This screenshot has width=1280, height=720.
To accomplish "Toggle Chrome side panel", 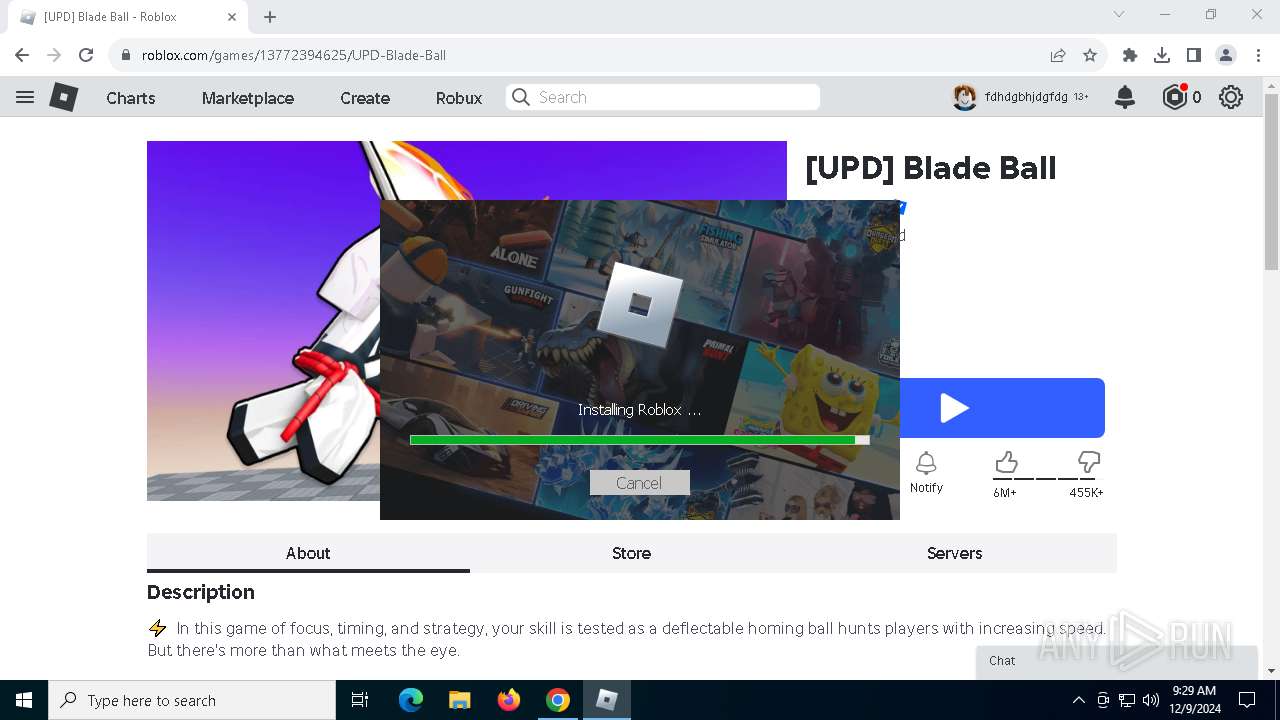I will click(x=1194, y=55).
